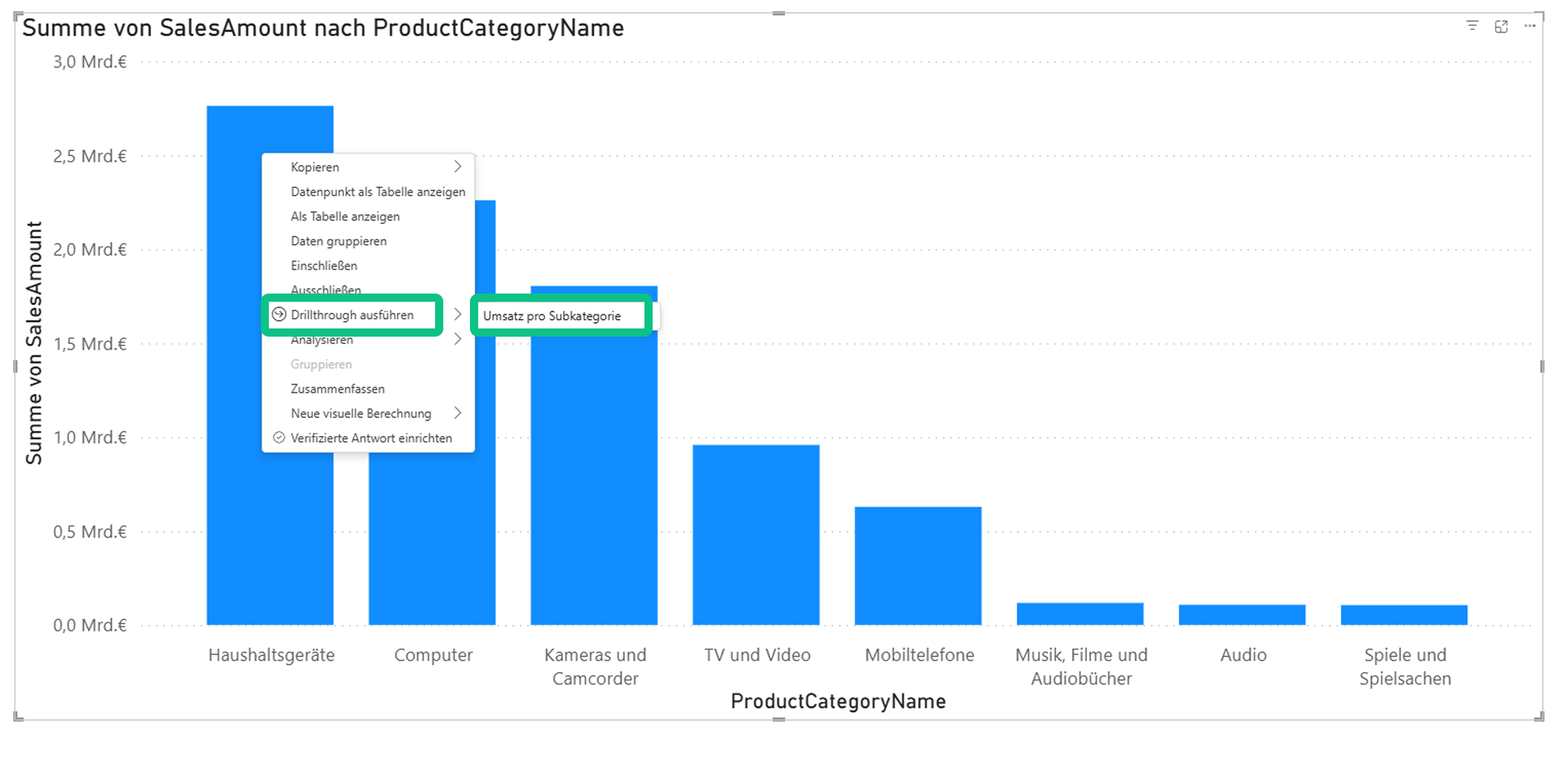Click Daten gruppieren menu item

click(x=339, y=241)
